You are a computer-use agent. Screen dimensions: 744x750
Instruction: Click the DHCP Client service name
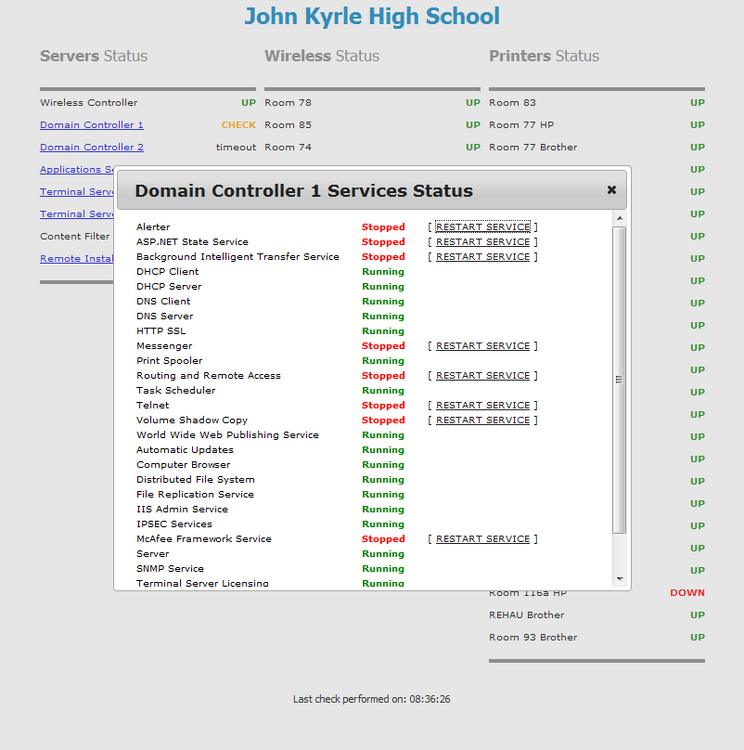[167, 271]
